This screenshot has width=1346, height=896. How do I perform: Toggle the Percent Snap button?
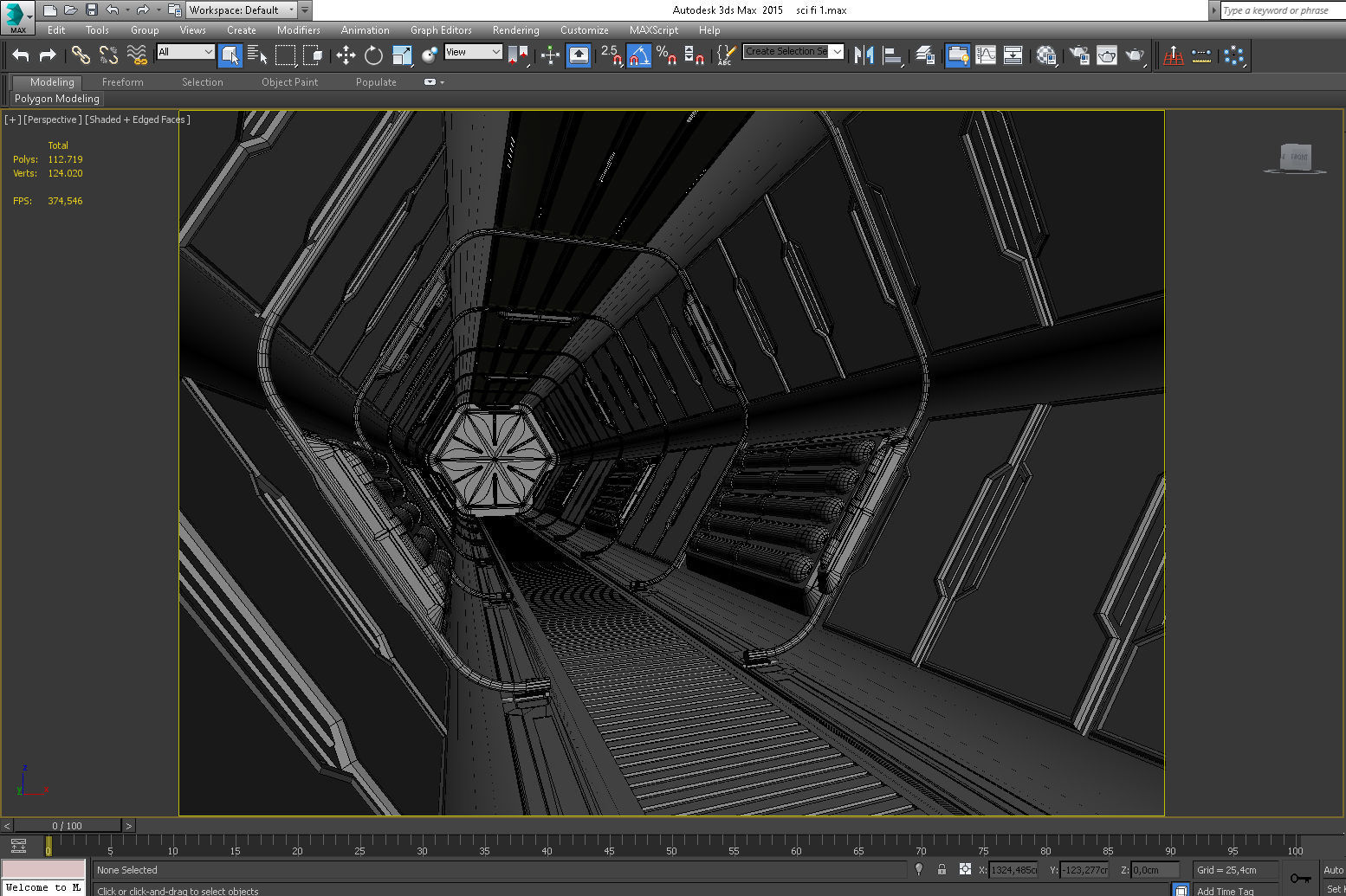tap(666, 55)
